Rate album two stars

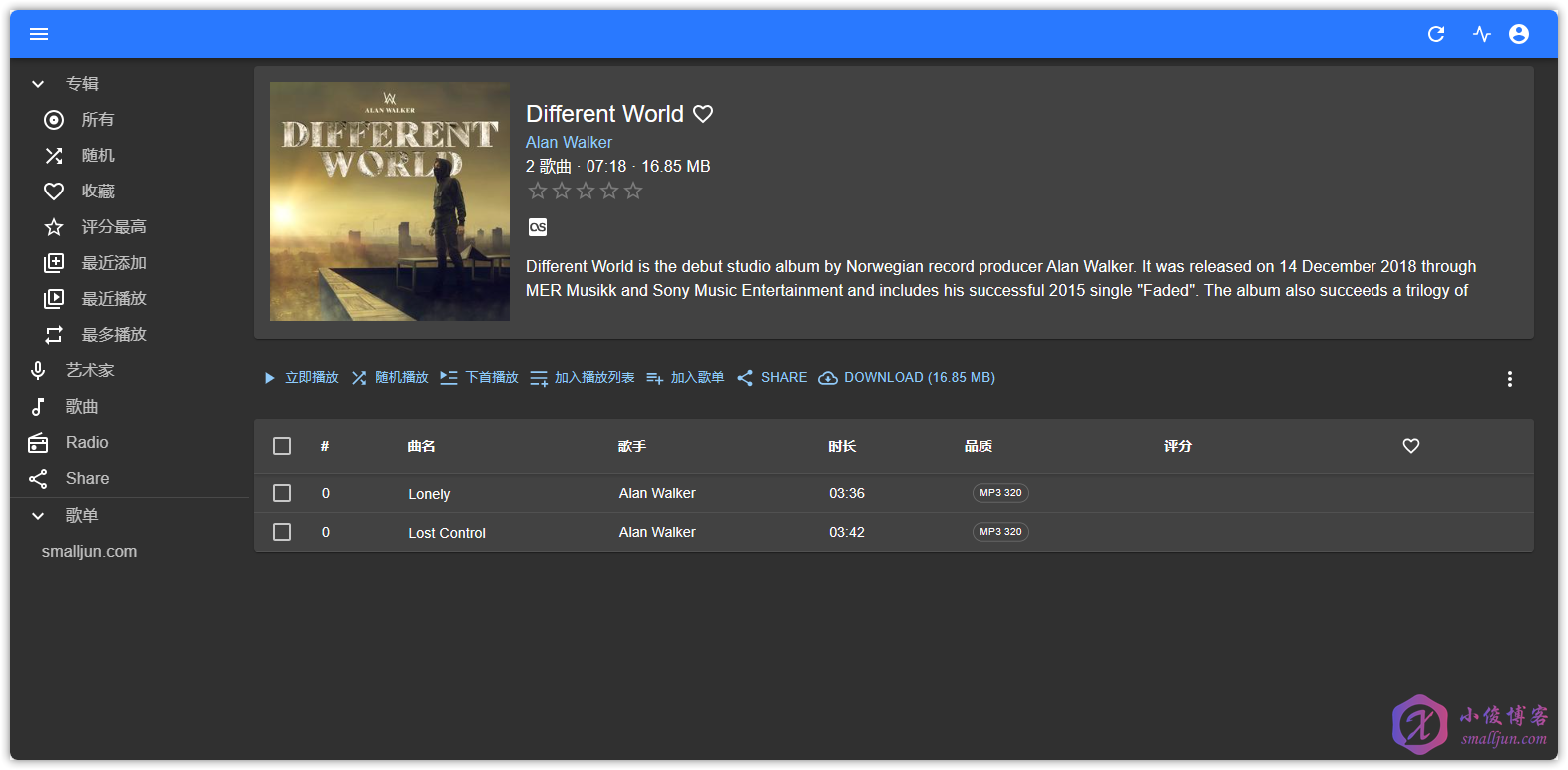pos(562,191)
